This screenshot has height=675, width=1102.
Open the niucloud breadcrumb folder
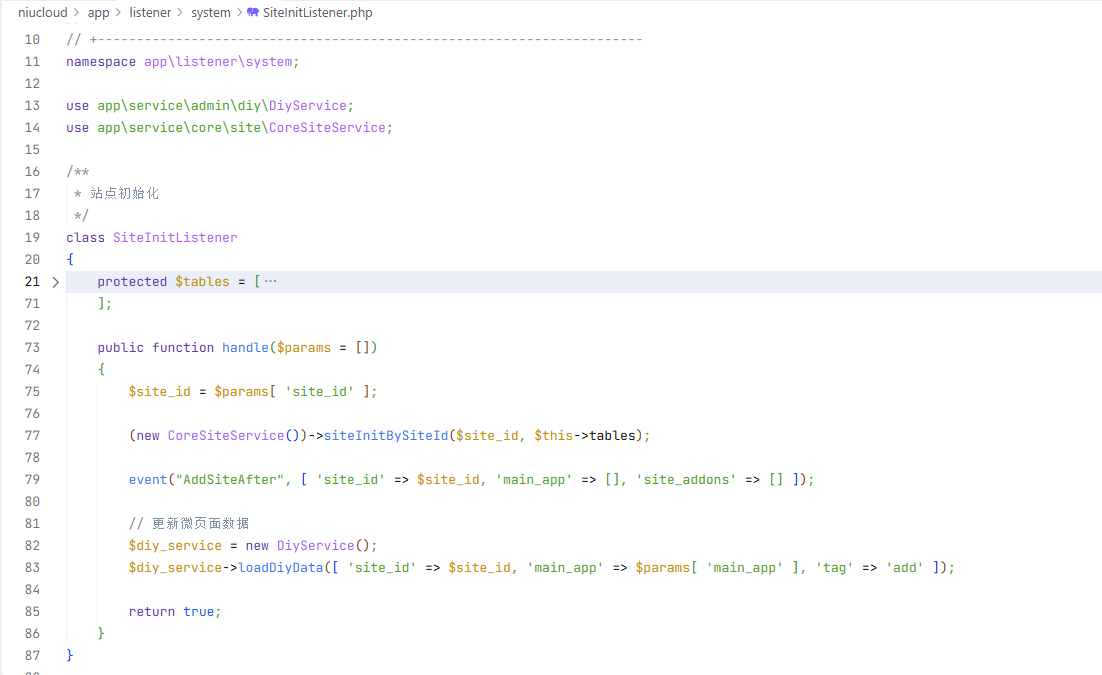pos(42,13)
